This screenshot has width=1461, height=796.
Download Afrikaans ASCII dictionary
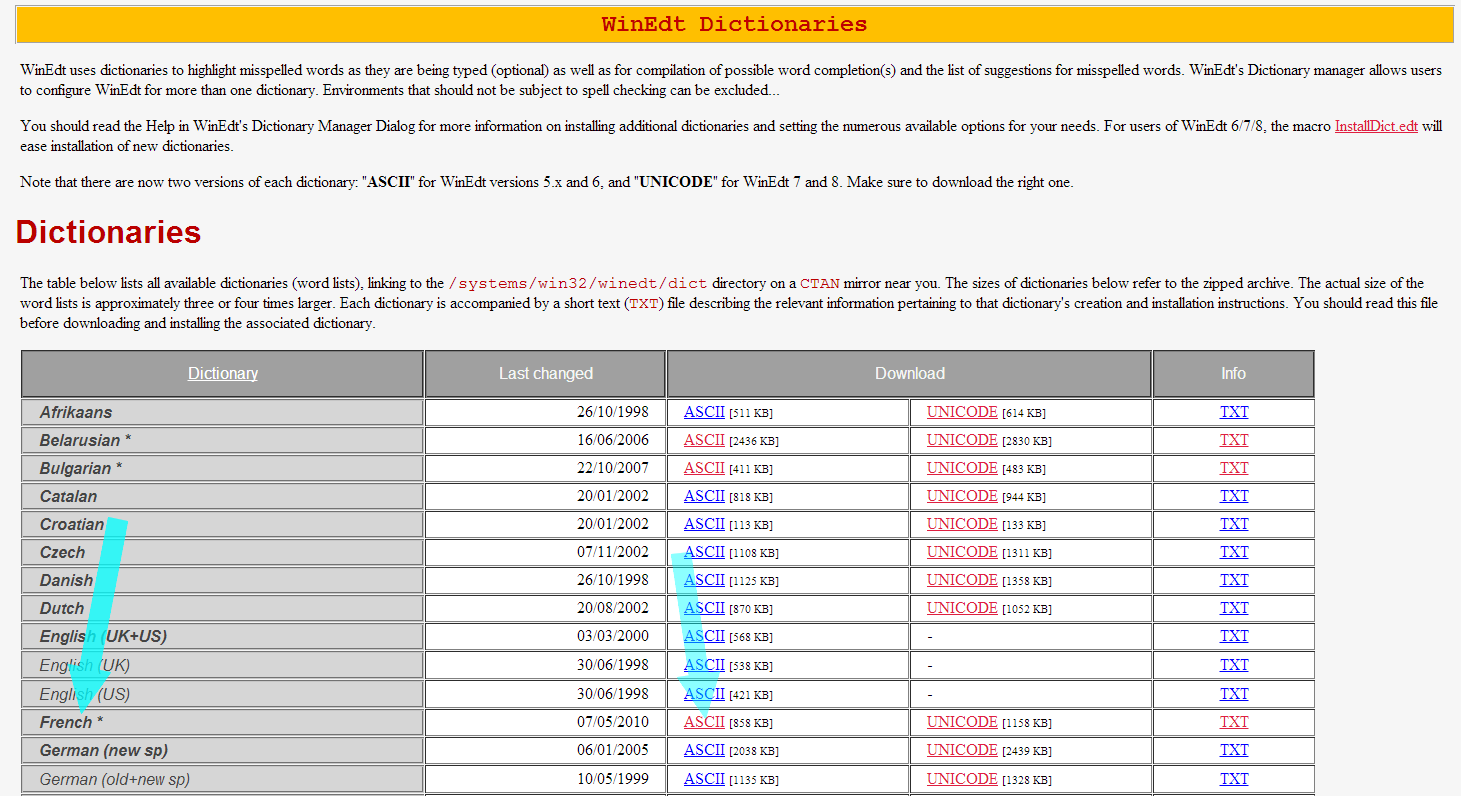pos(704,412)
